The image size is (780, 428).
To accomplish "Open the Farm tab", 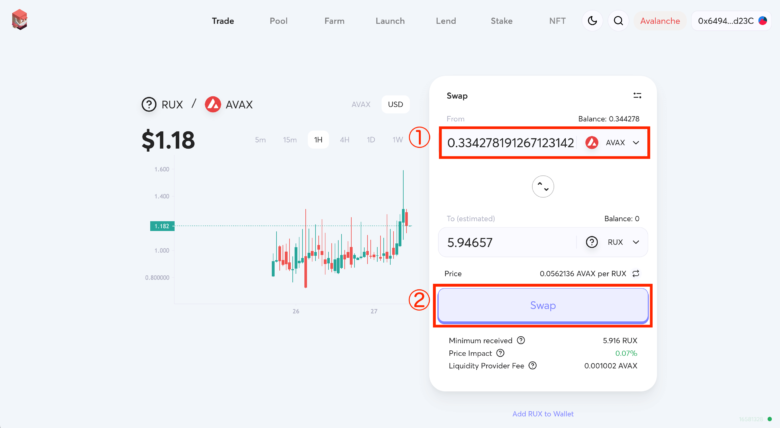I will coord(335,21).
